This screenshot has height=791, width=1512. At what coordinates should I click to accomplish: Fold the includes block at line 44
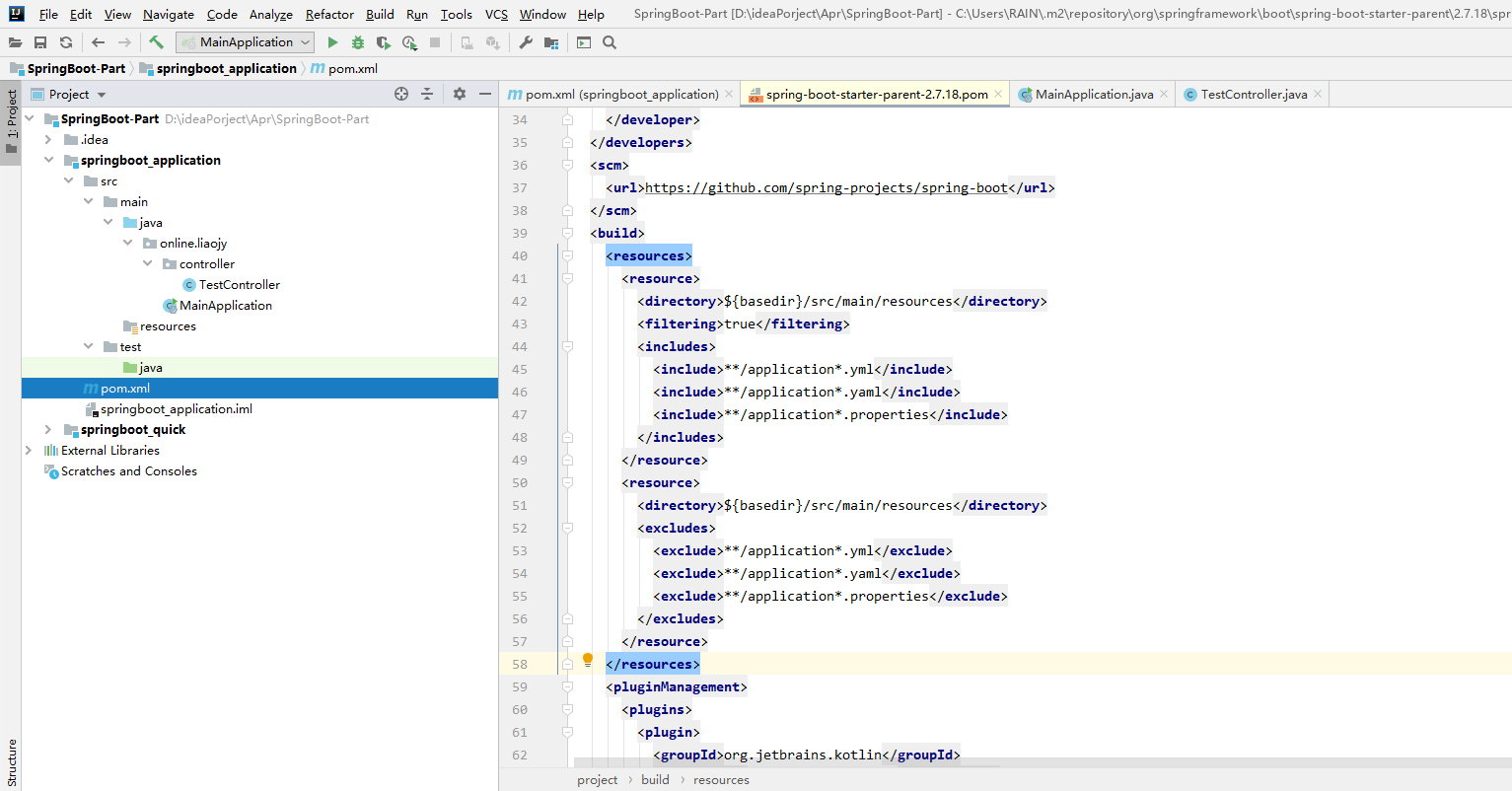567,346
